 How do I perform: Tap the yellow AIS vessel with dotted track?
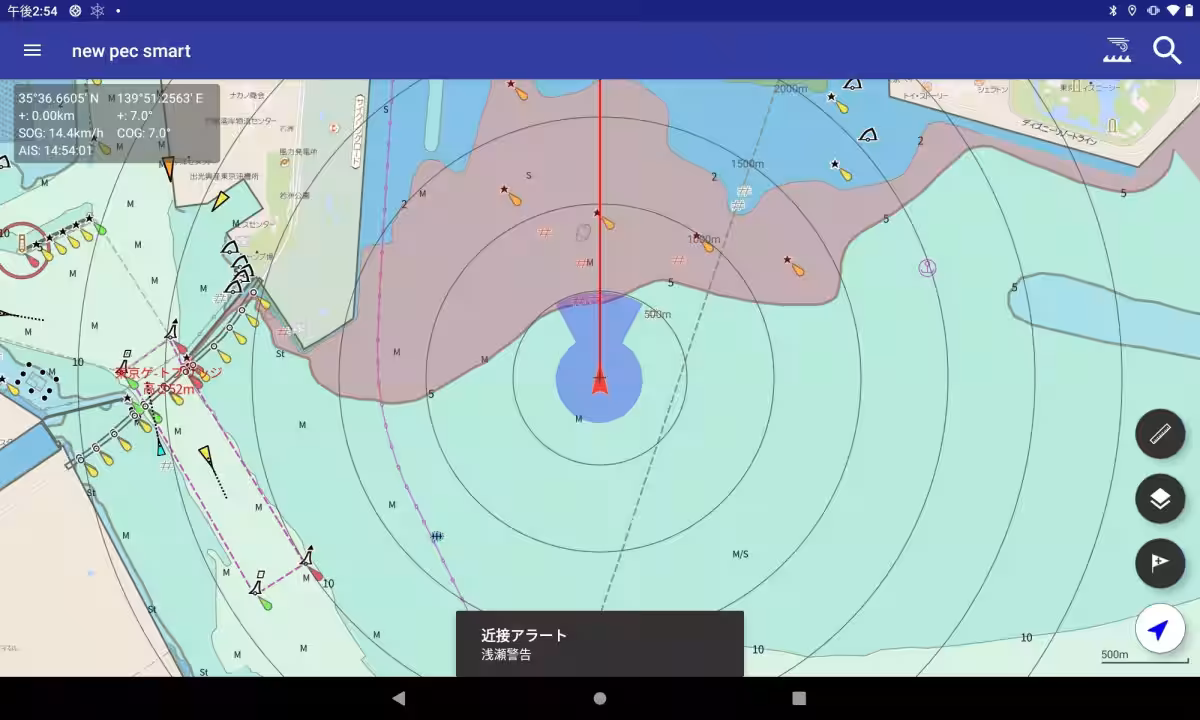pos(207,457)
